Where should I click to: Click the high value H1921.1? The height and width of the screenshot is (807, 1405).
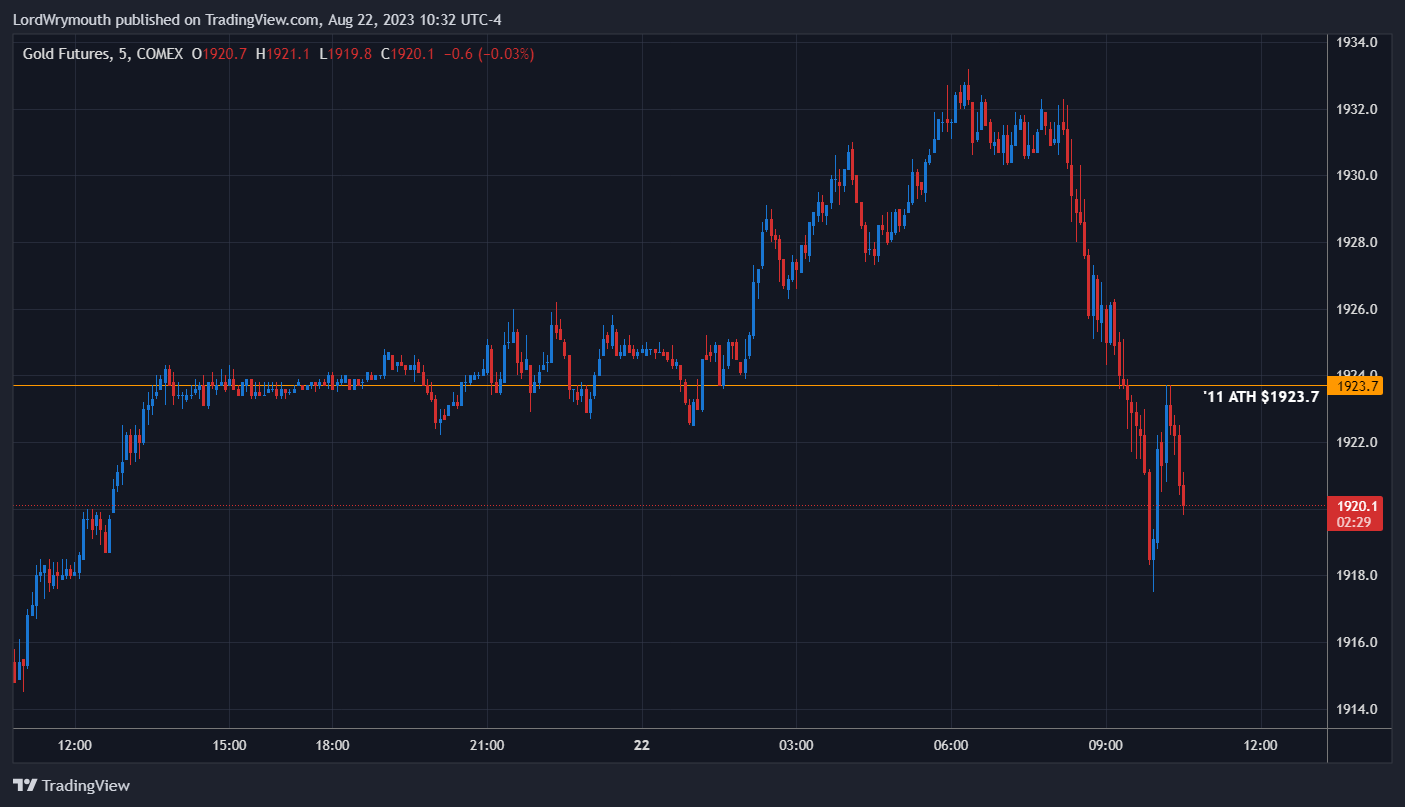283,54
